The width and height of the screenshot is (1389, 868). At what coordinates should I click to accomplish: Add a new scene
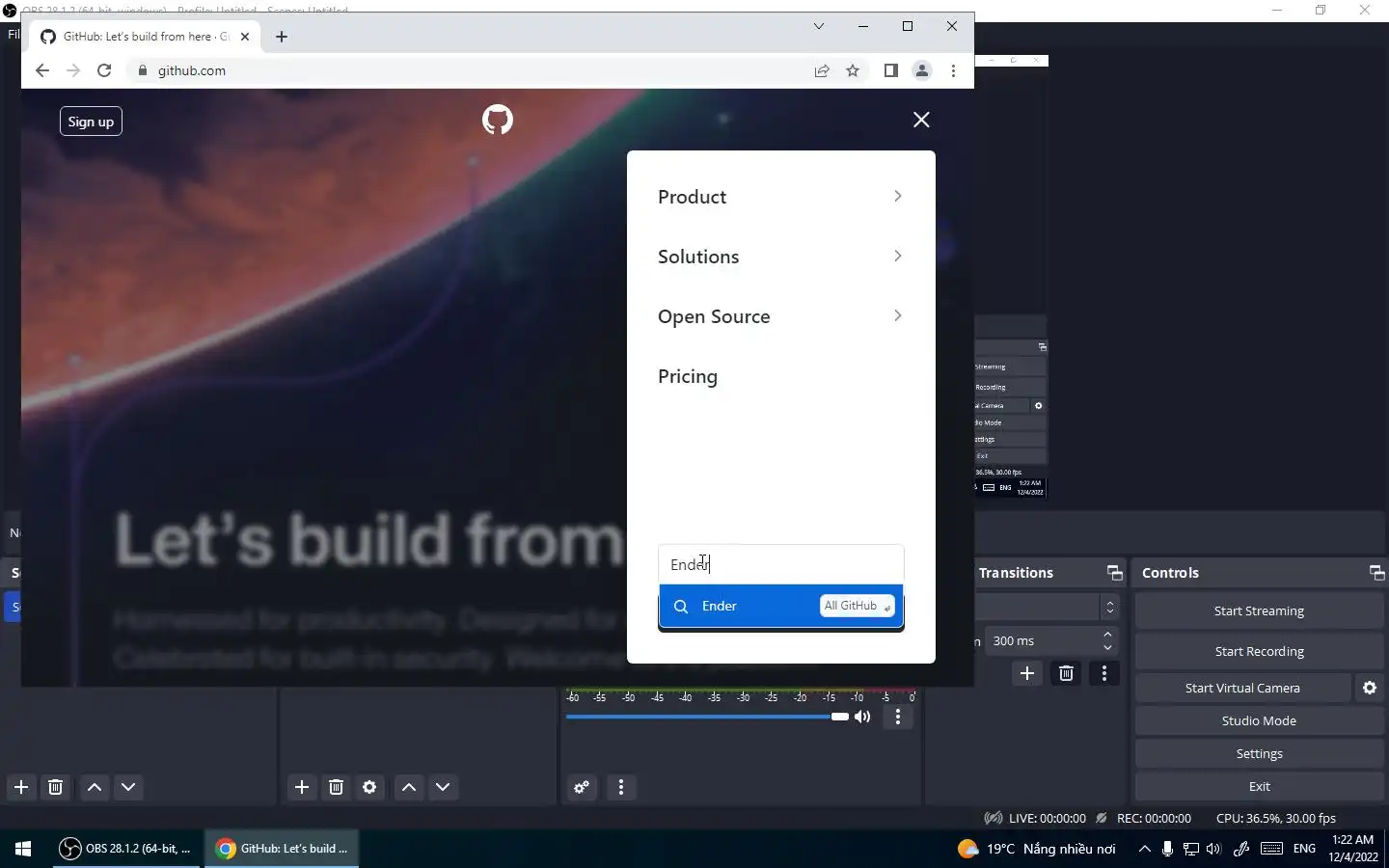[21, 787]
